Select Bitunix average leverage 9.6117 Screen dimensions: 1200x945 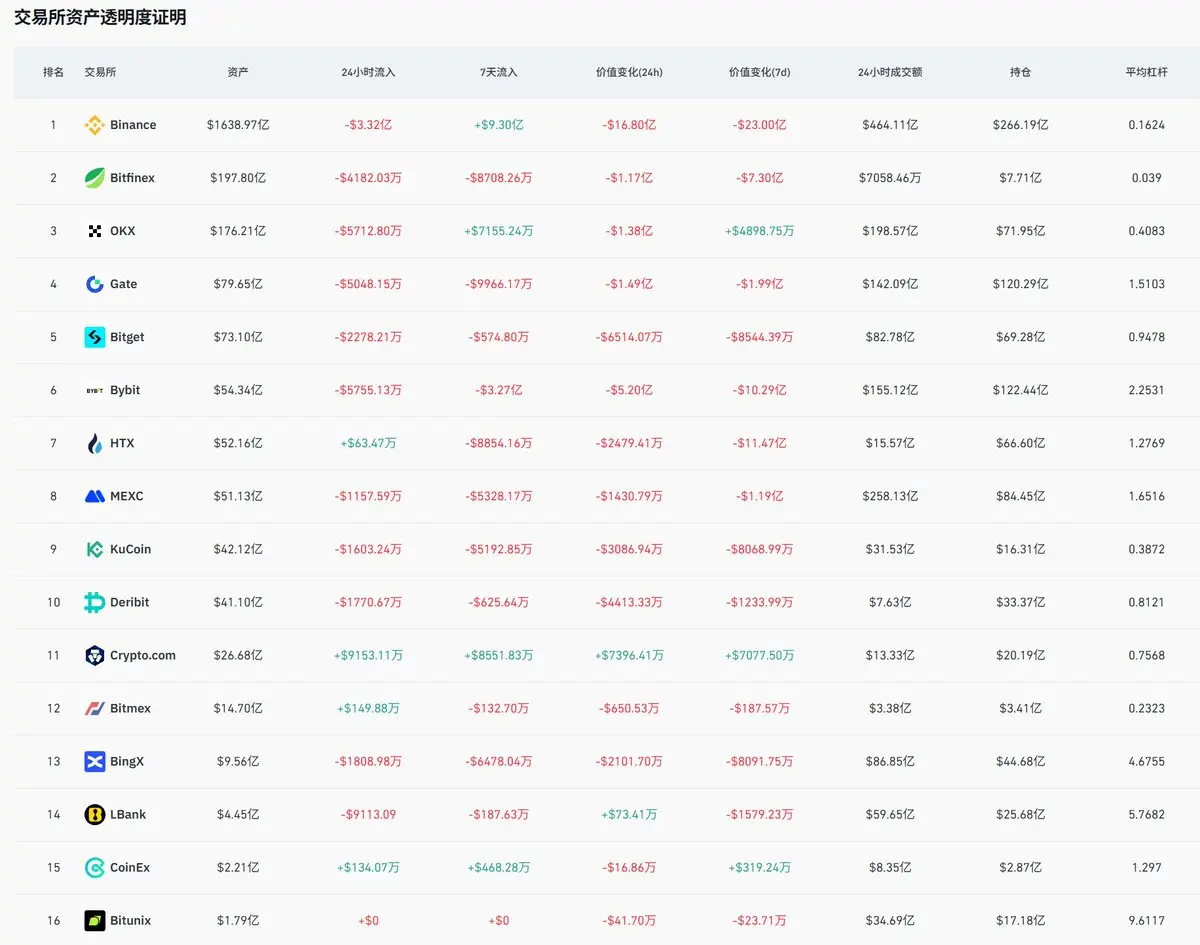[1146, 920]
